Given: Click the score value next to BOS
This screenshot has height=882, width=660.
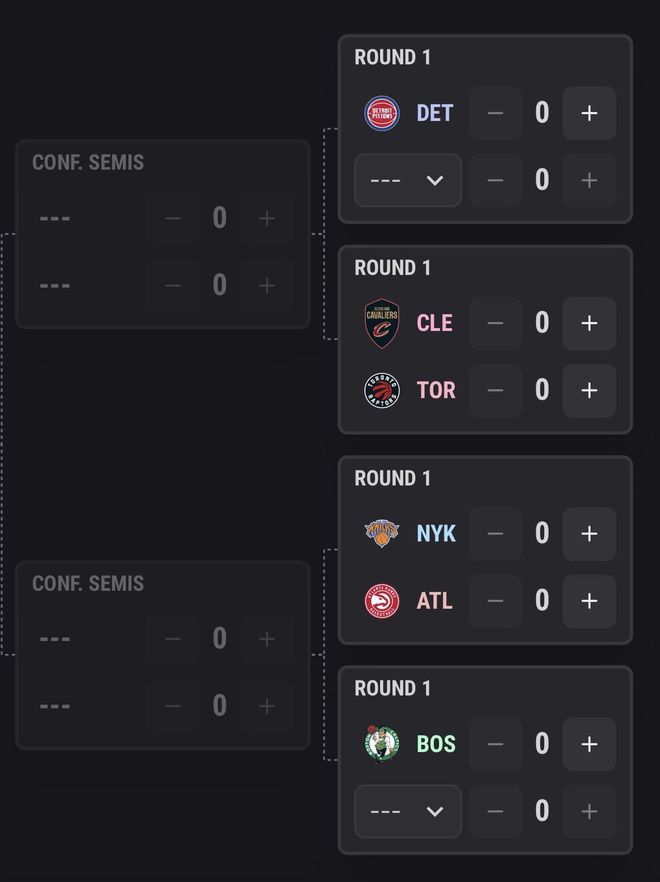Looking at the screenshot, I should [x=542, y=743].
